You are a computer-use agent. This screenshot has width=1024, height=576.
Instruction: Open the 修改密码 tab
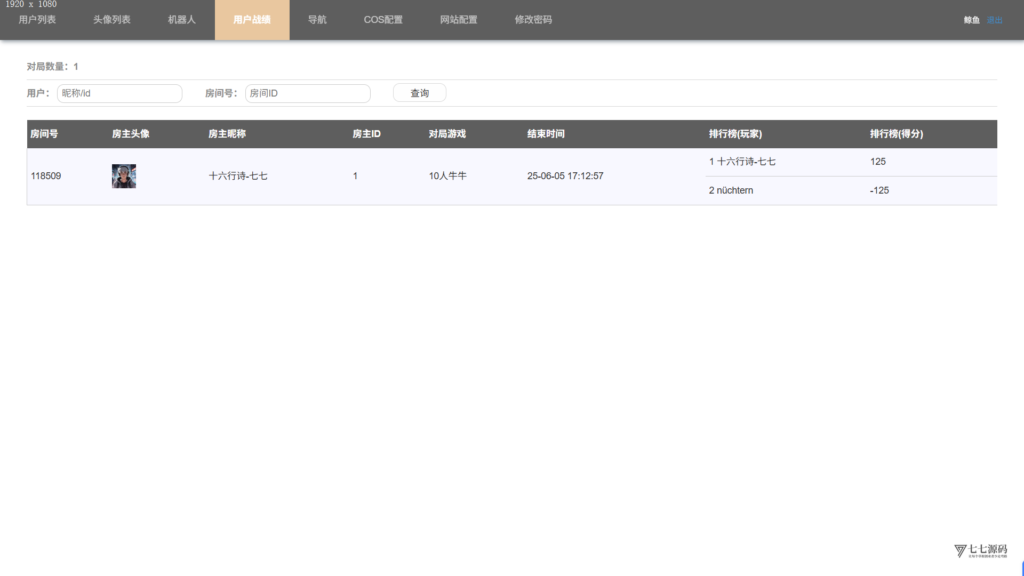pyautogui.click(x=533, y=20)
